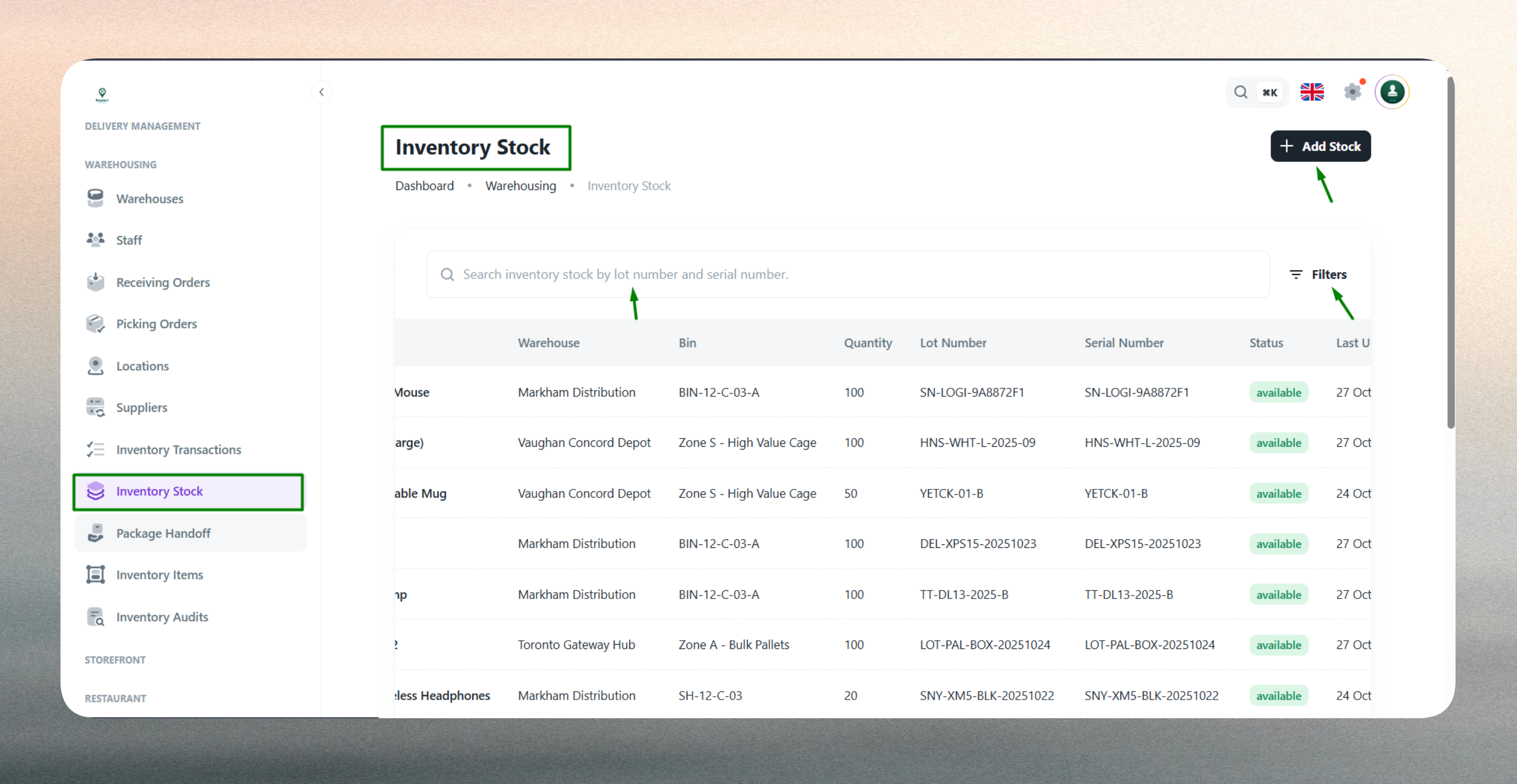Open the global search magnifier

pos(1240,92)
